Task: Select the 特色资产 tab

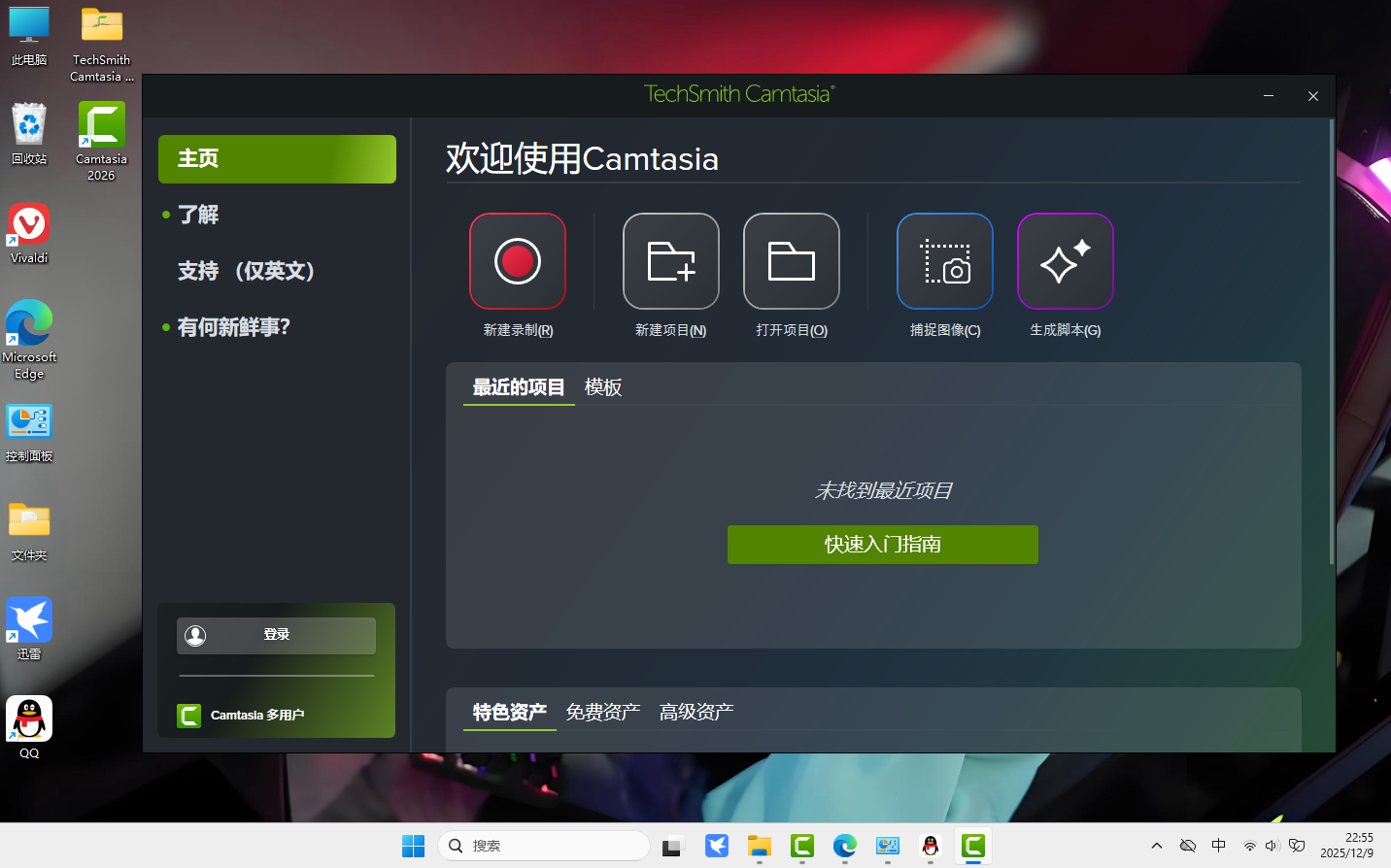Action: click(x=510, y=713)
